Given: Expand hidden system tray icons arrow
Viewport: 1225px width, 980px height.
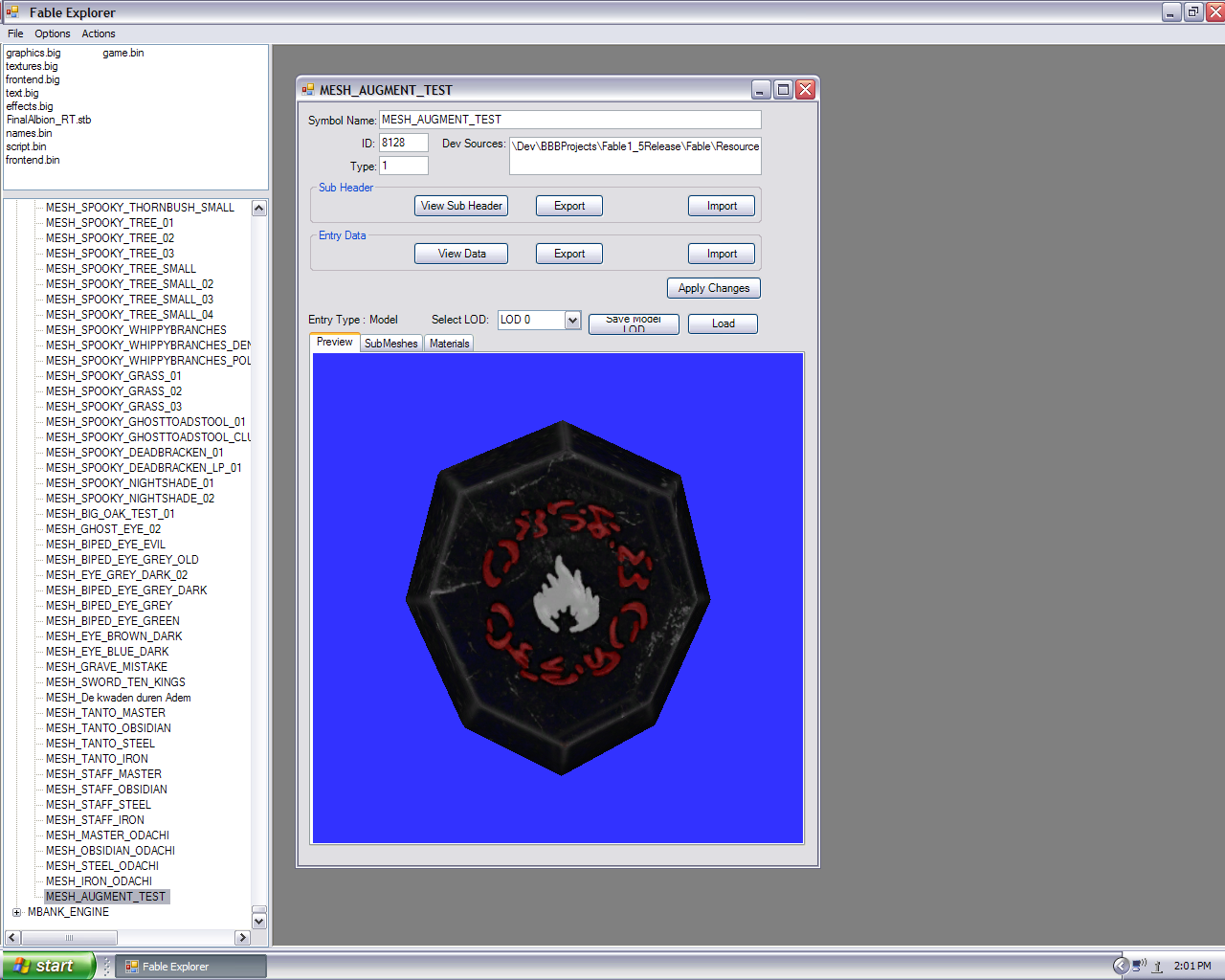Looking at the screenshot, I should coord(1121,966).
